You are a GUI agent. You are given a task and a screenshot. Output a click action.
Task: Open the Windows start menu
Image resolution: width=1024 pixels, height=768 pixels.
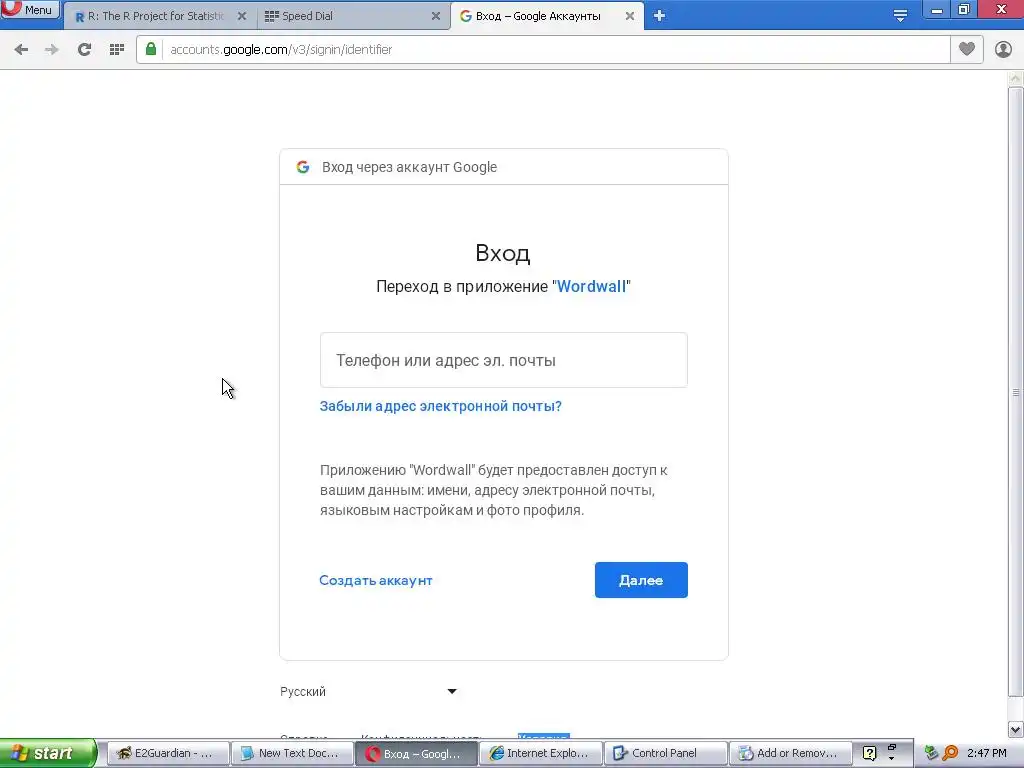click(48, 753)
